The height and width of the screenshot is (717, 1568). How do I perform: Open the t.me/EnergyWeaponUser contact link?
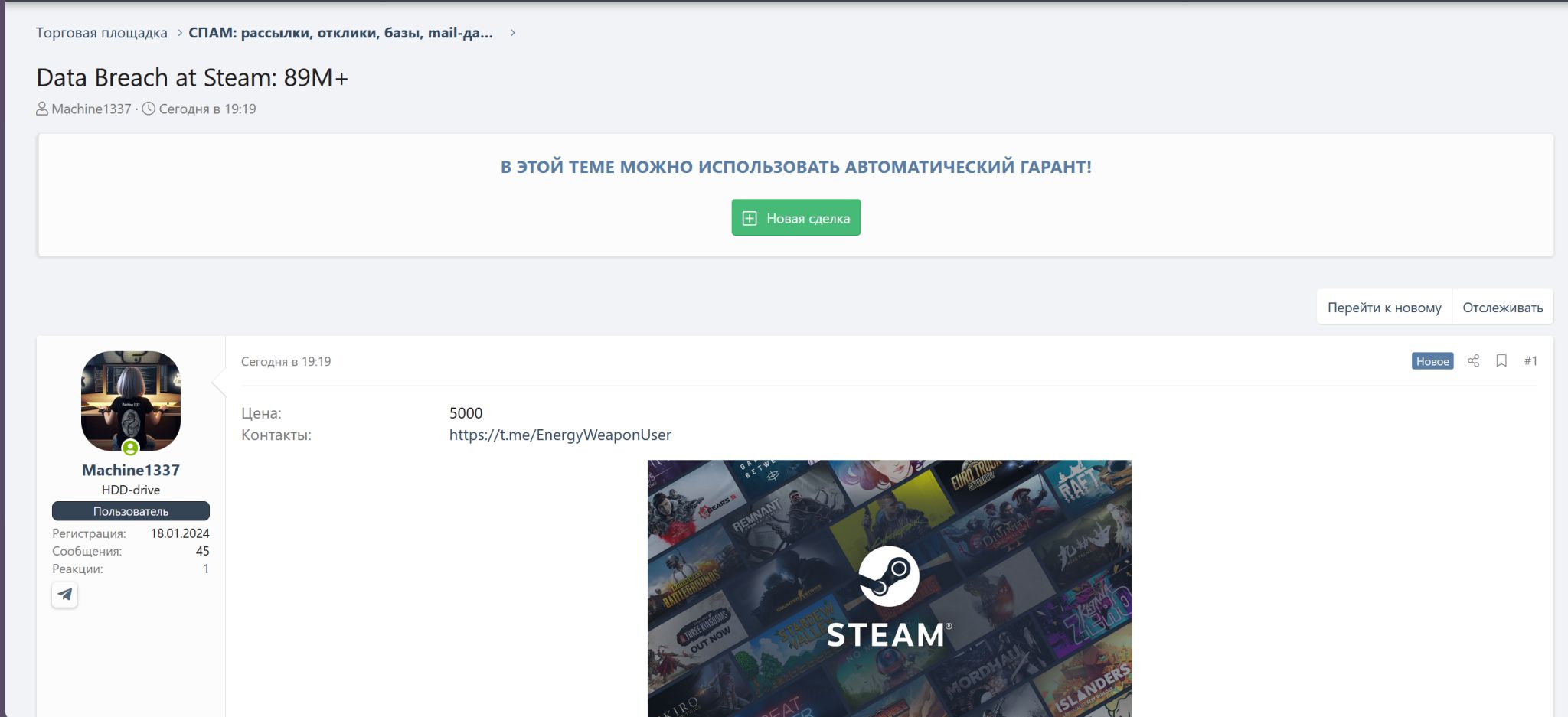point(560,435)
